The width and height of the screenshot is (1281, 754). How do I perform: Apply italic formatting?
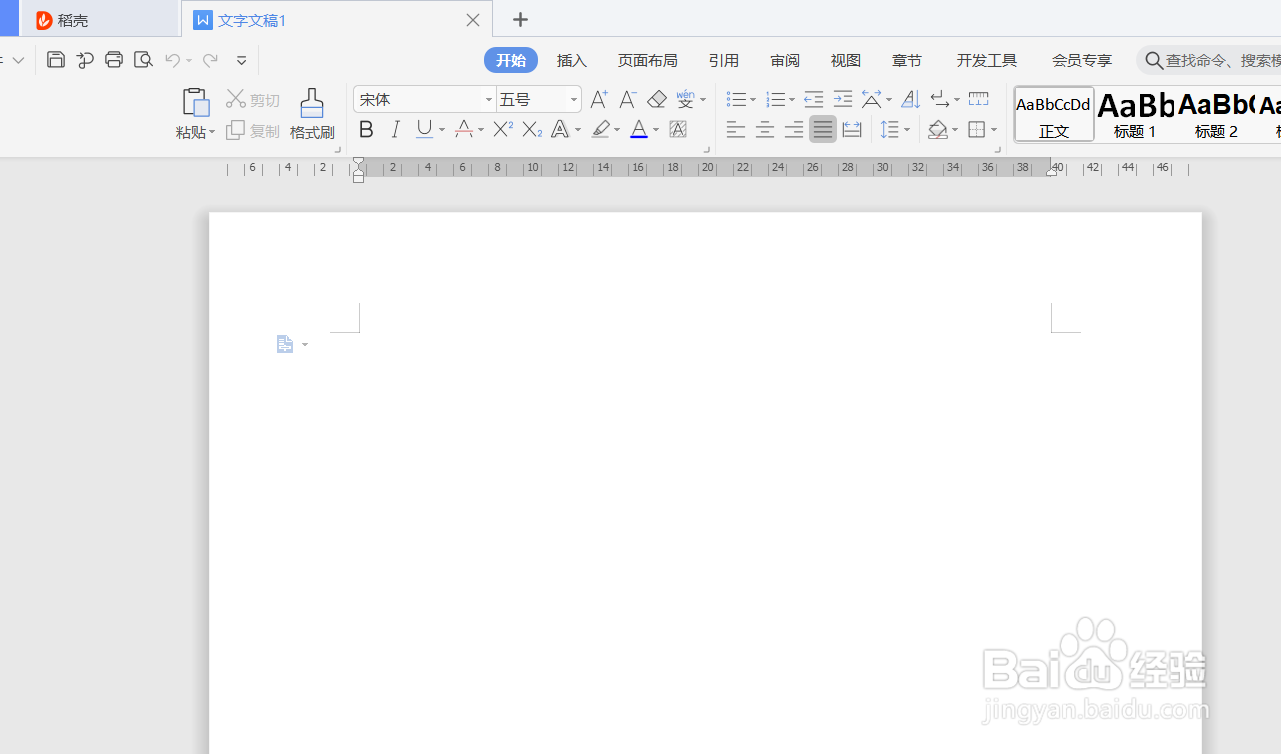pyautogui.click(x=395, y=129)
